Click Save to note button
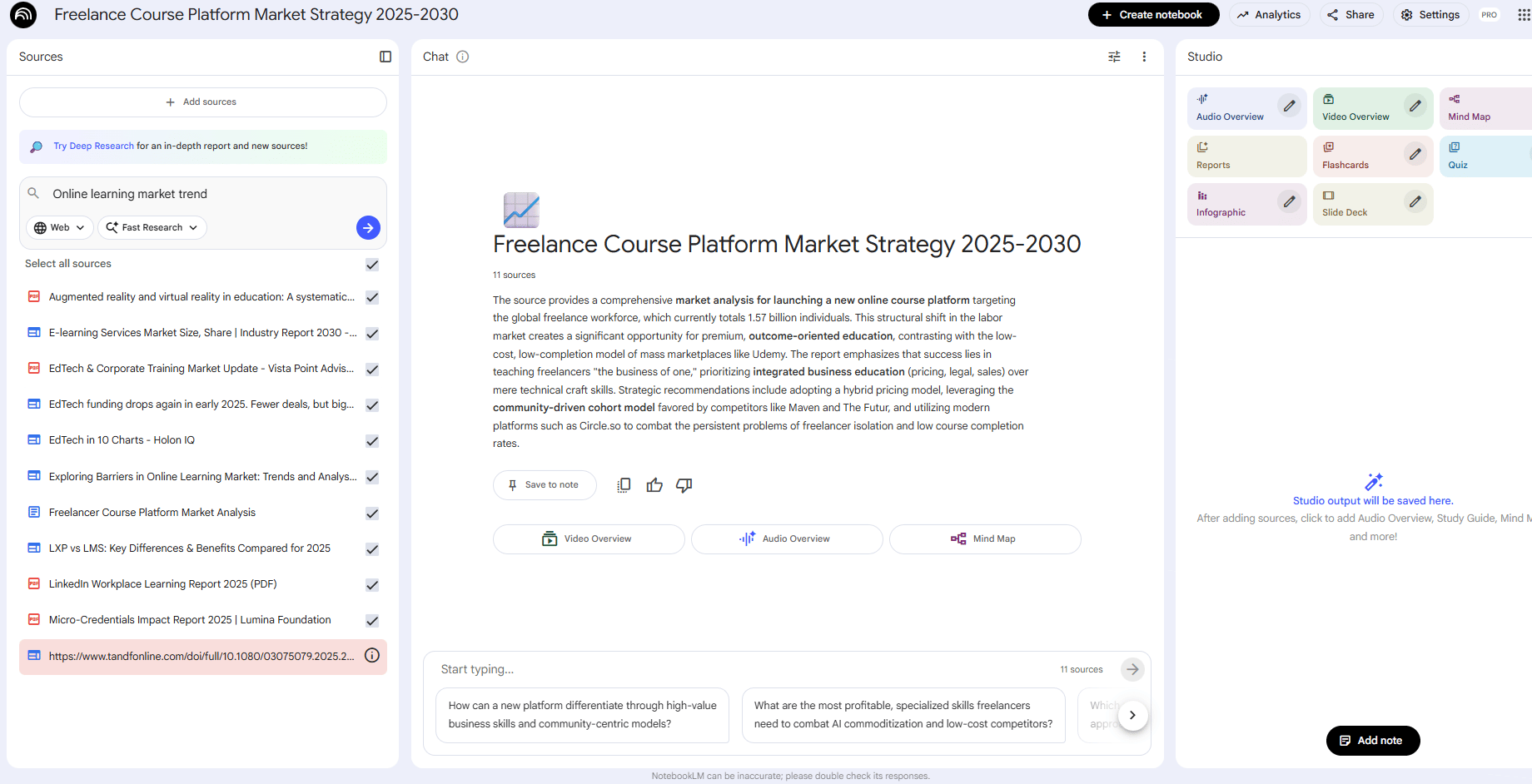Screen dimensions: 1532x784 click(545, 485)
